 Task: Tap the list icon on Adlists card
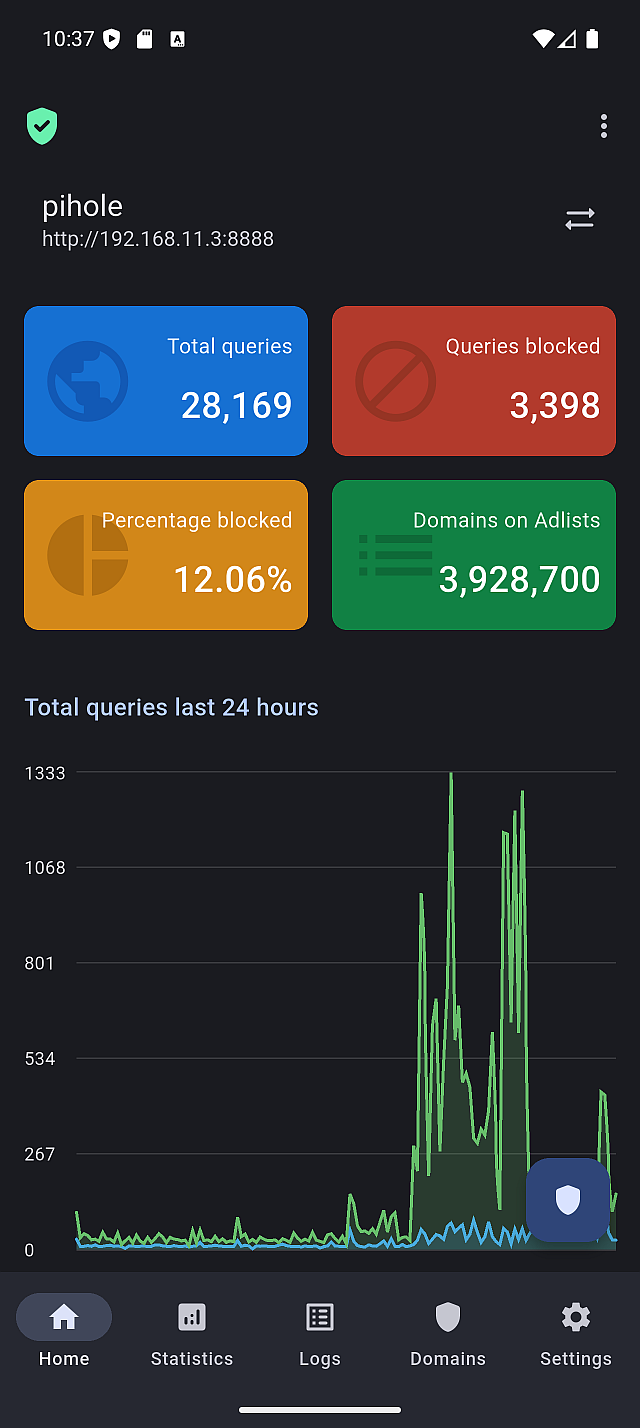click(x=396, y=555)
